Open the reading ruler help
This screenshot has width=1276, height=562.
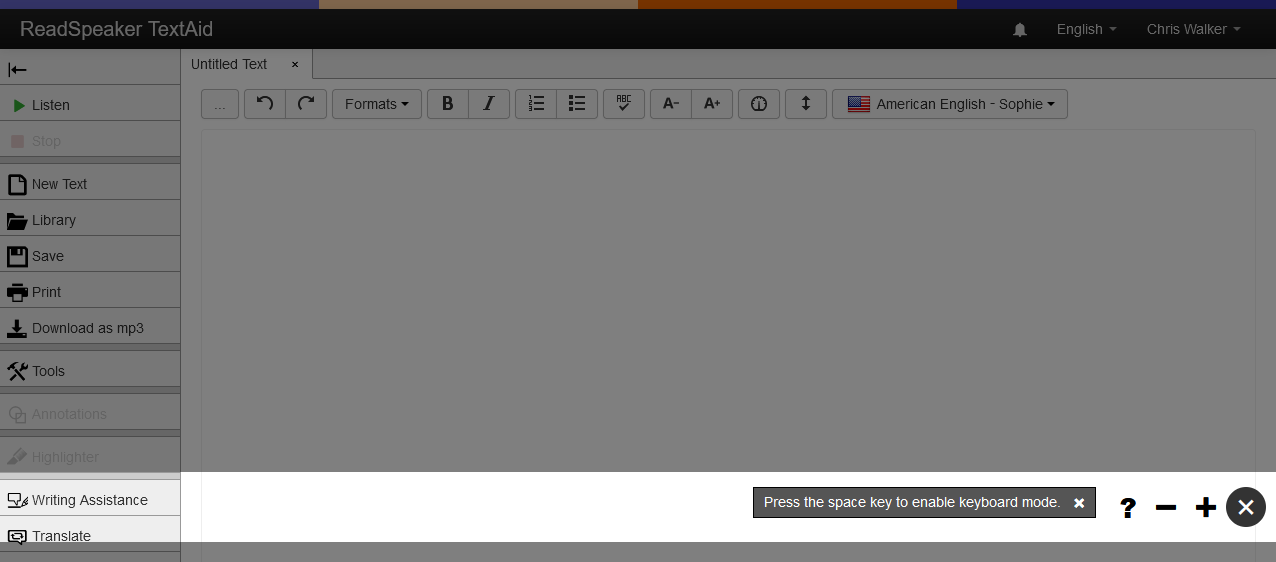tap(1128, 508)
